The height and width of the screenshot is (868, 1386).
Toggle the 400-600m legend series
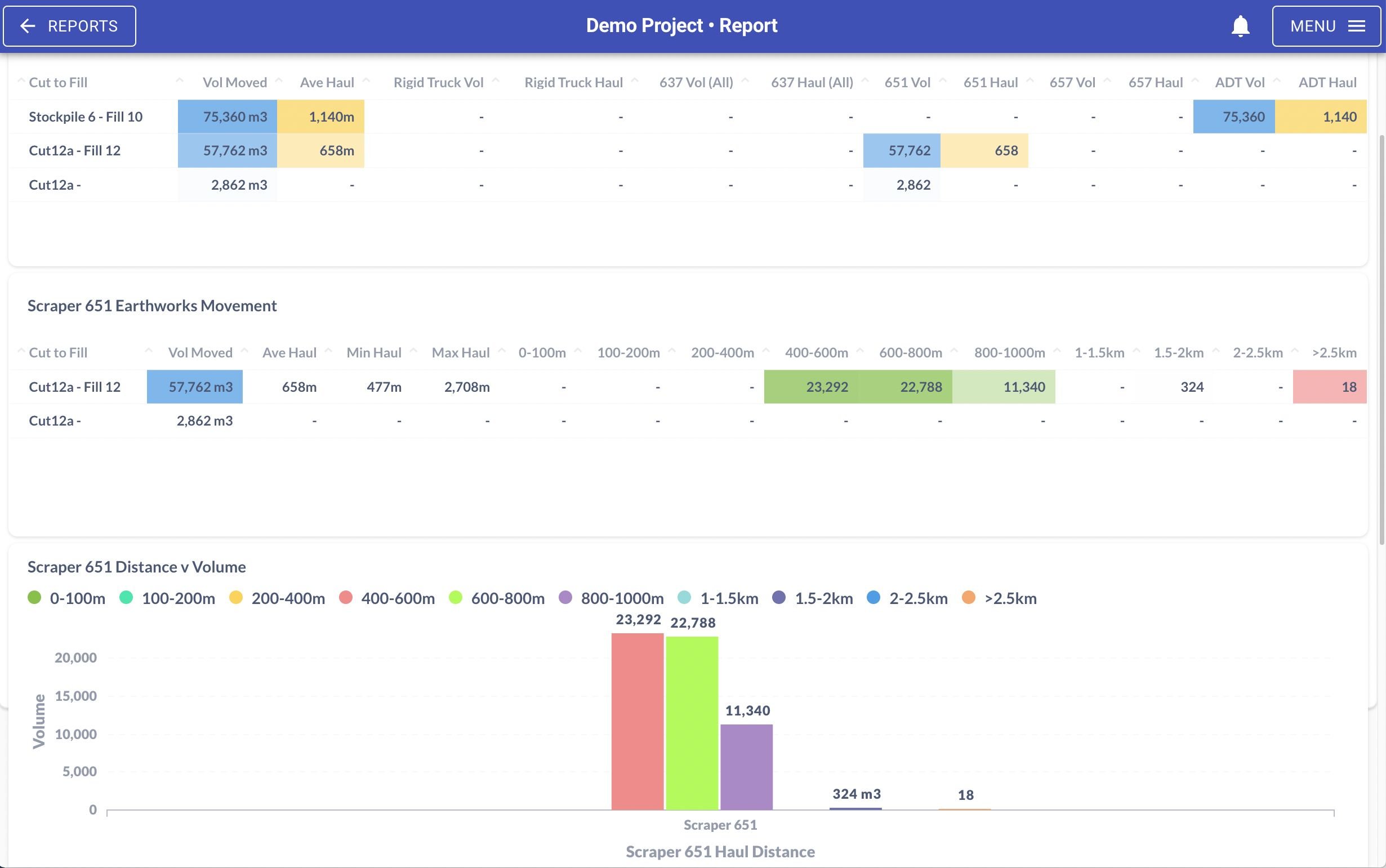pyautogui.click(x=386, y=598)
